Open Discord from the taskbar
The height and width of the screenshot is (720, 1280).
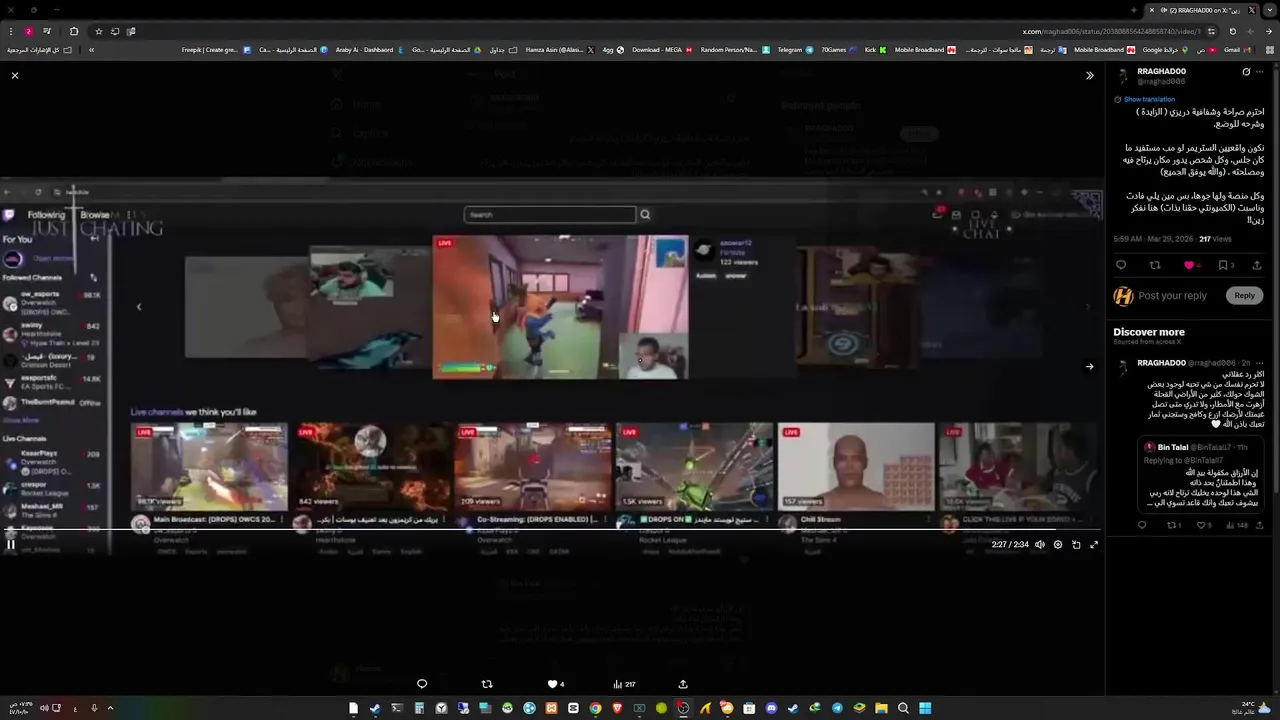click(x=771, y=708)
